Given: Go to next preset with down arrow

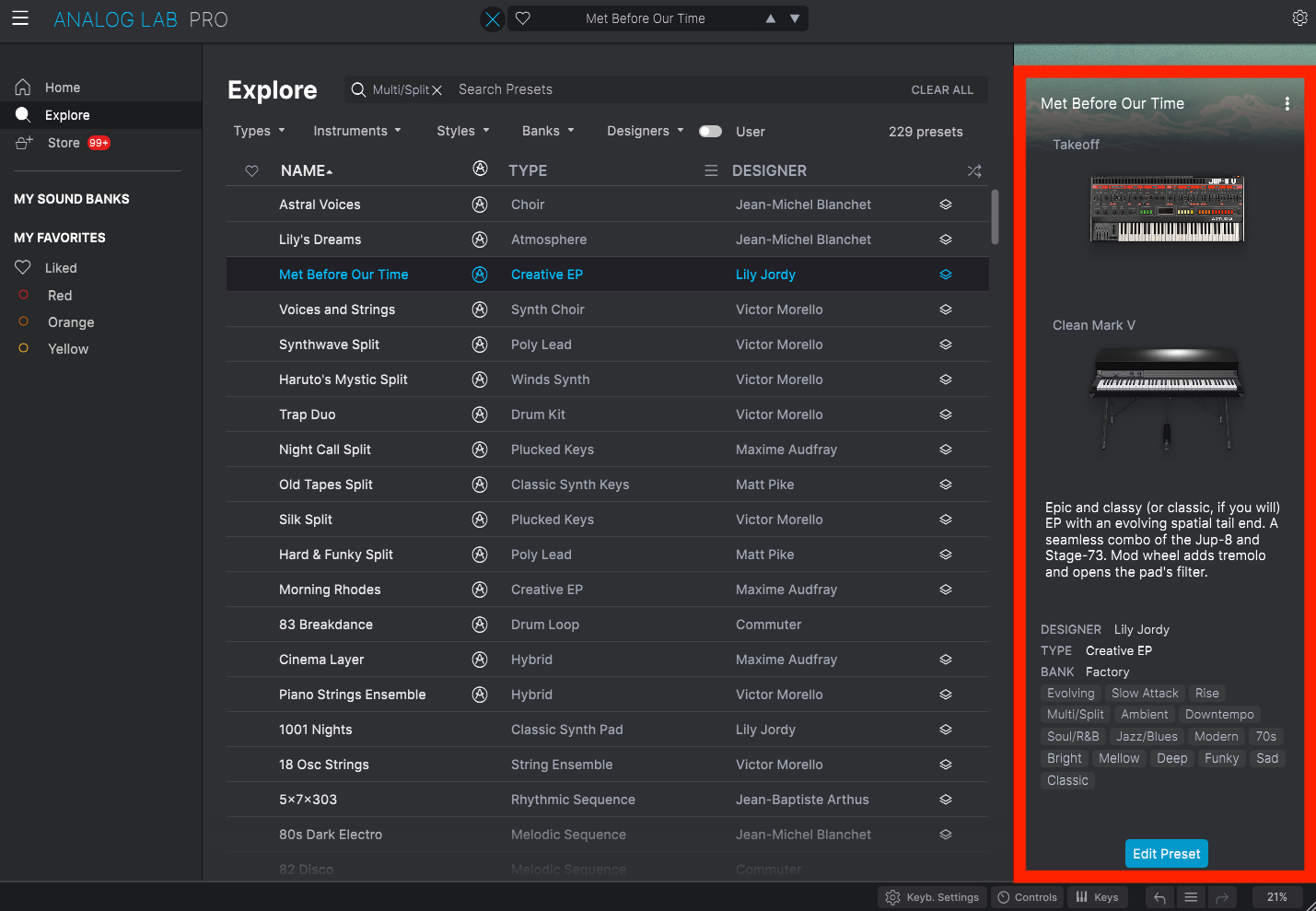Looking at the screenshot, I should click(x=795, y=18).
